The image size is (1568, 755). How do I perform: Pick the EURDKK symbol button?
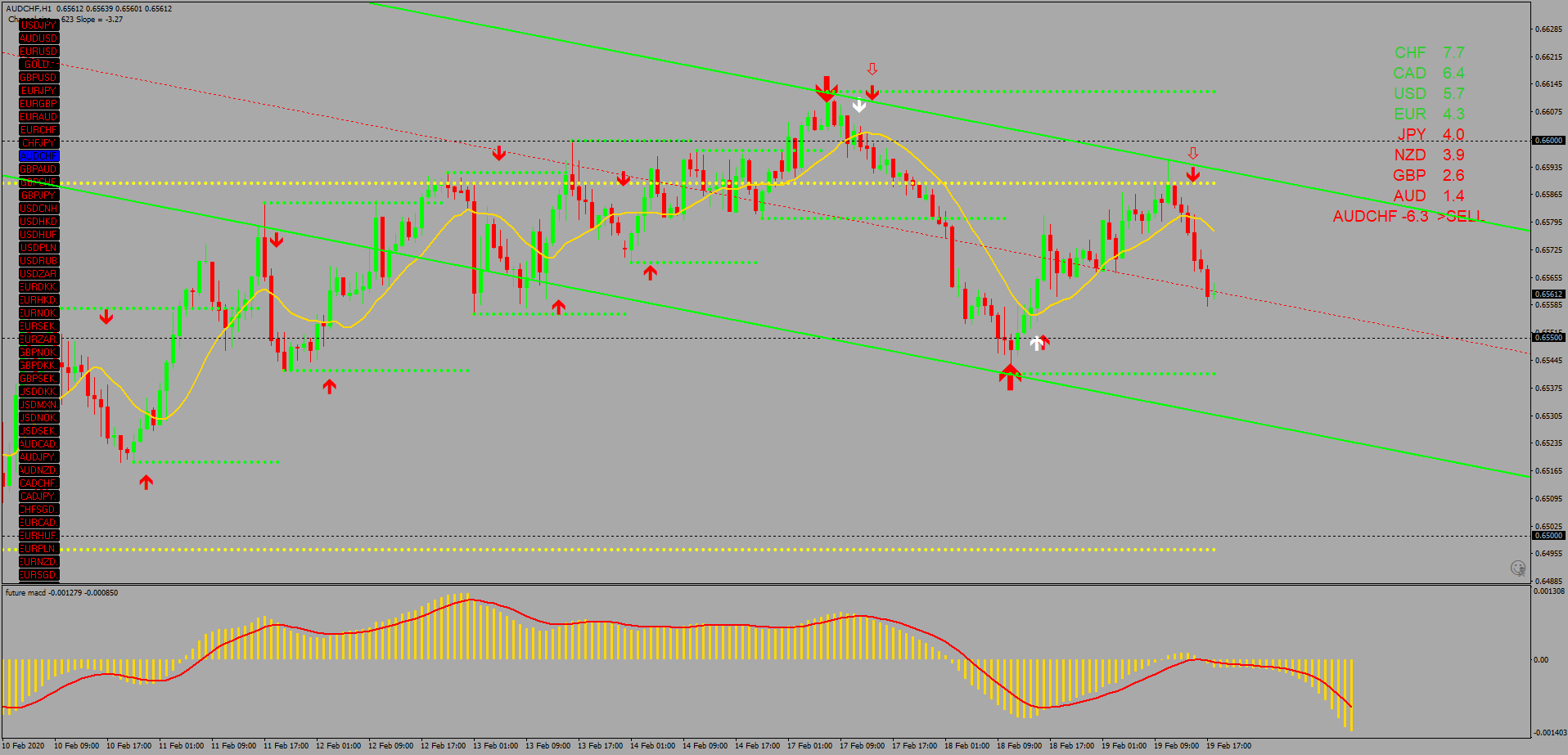39,287
